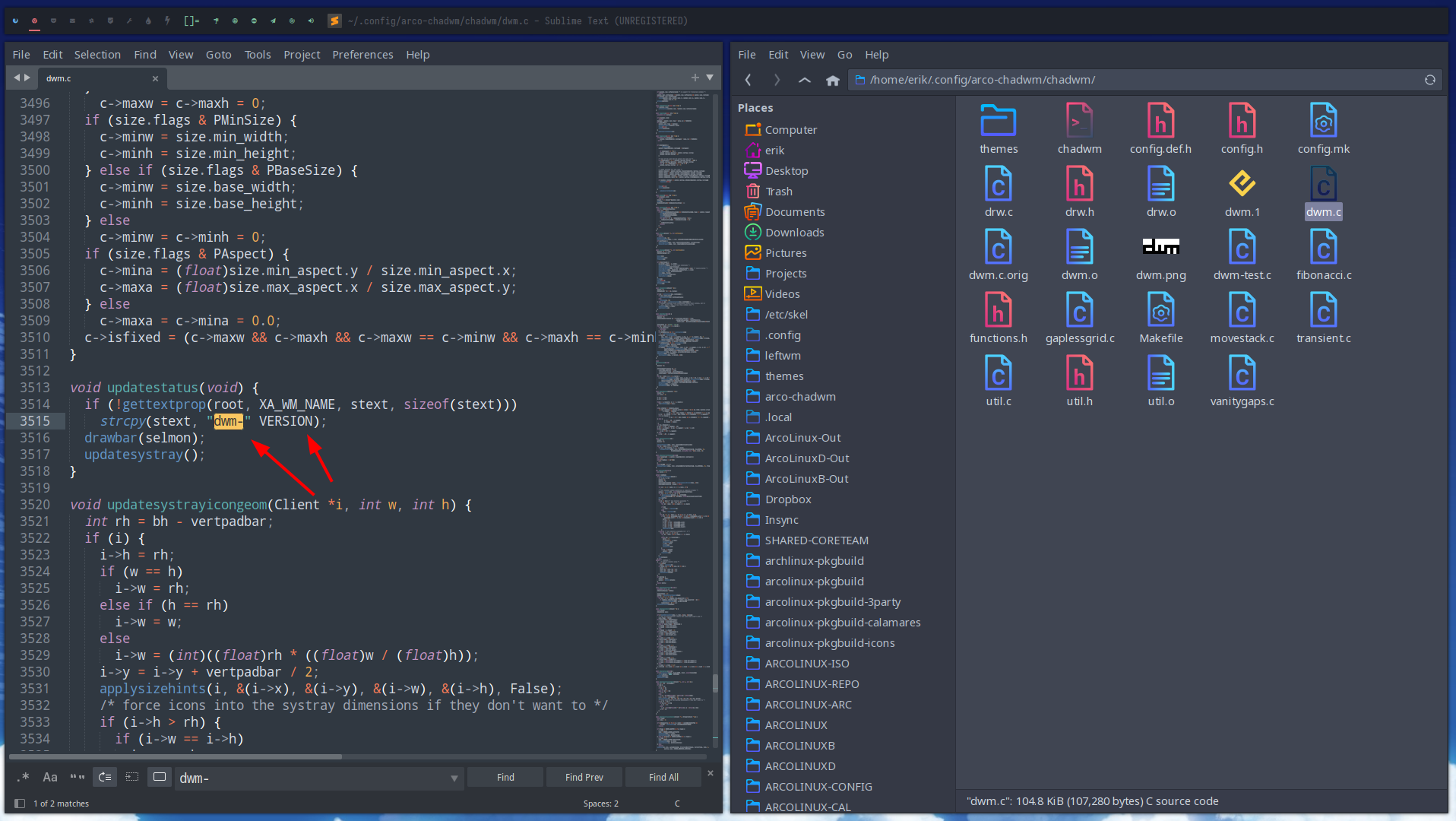Image resolution: width=1456 pixels, height=821 pixels.
Task: Enable regular expression search
Action: tap(23, 777)
